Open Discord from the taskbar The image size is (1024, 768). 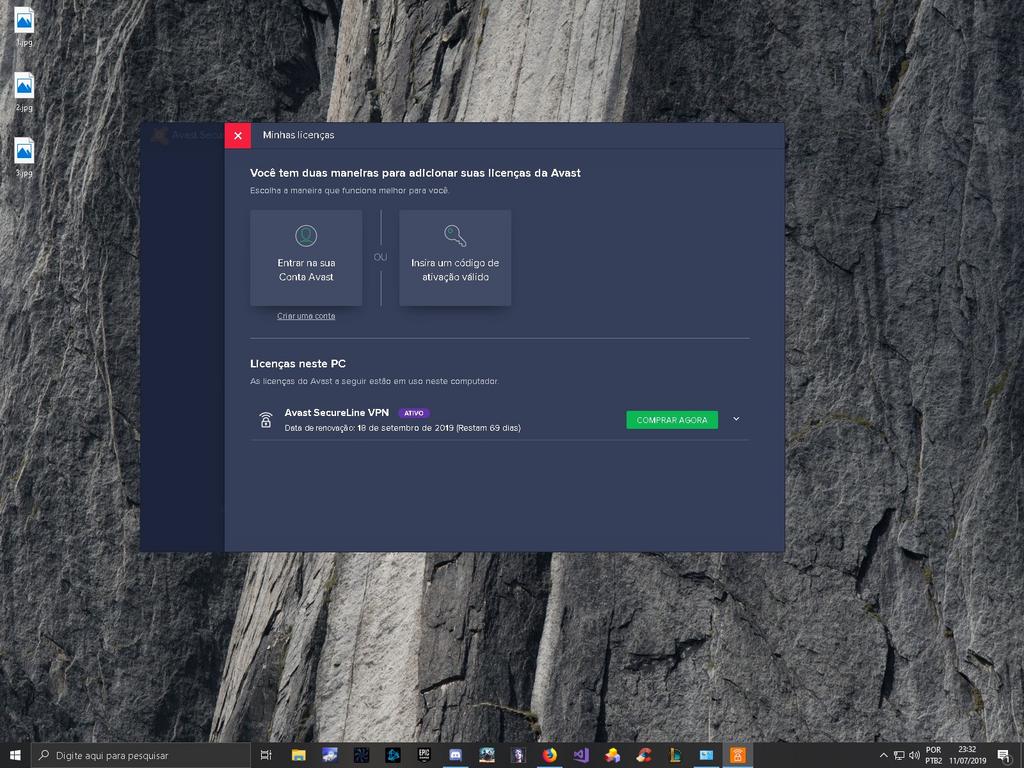point(455,755)
